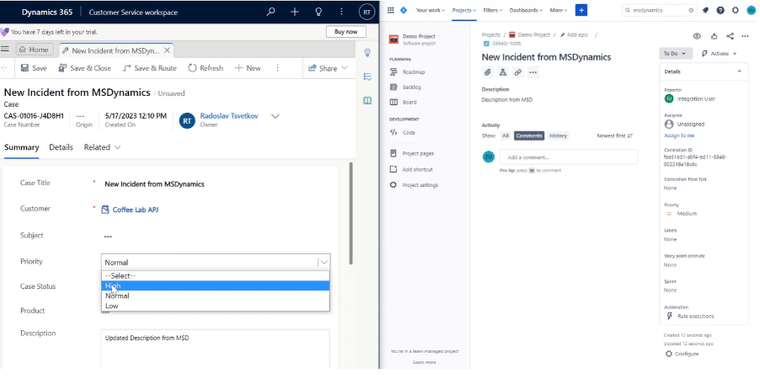
Task: Click New in the Dynamics command bar
Action: pyautogui.click(x=248, y=68)
